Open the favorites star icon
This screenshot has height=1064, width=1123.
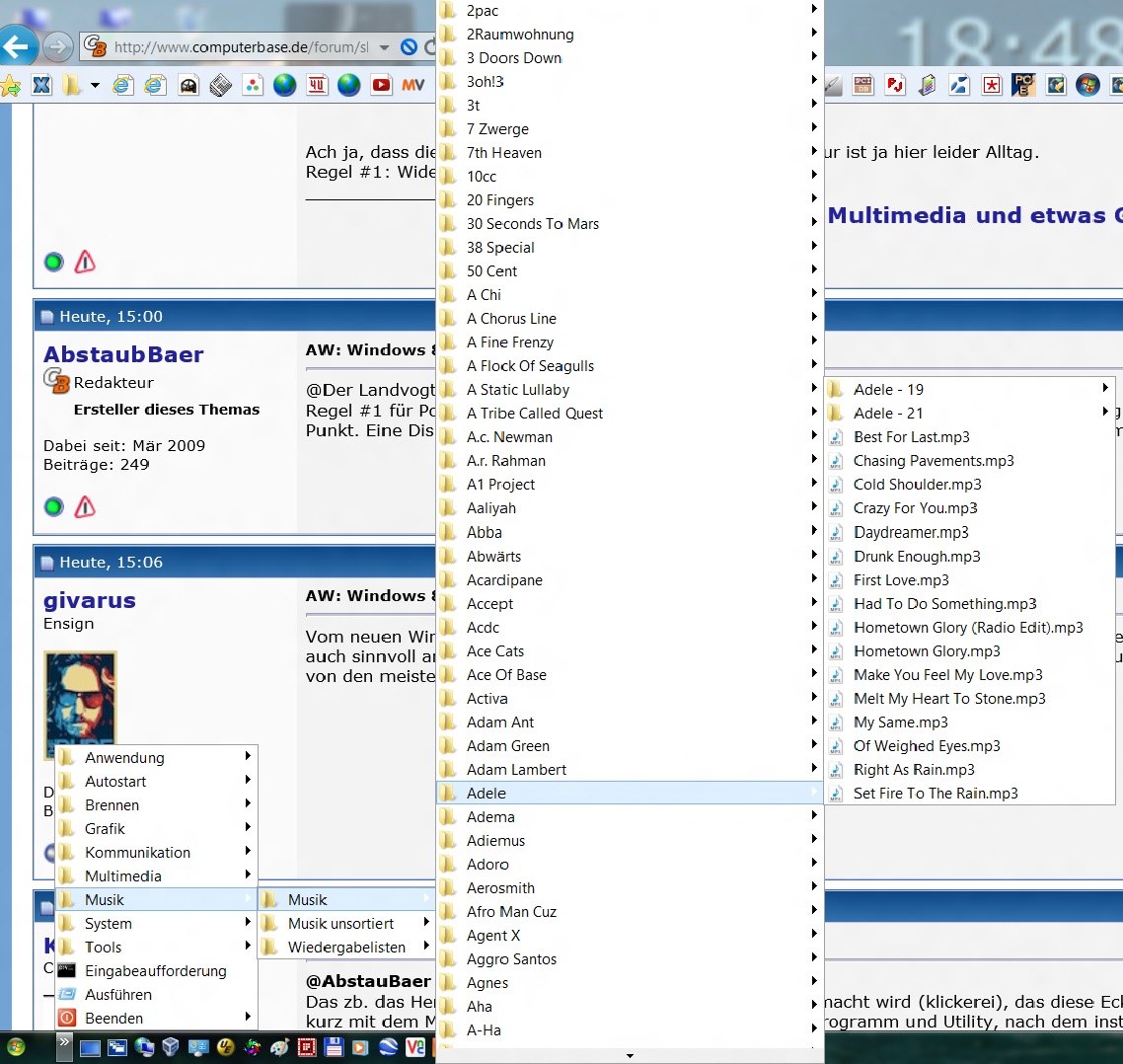pos(10,86)
